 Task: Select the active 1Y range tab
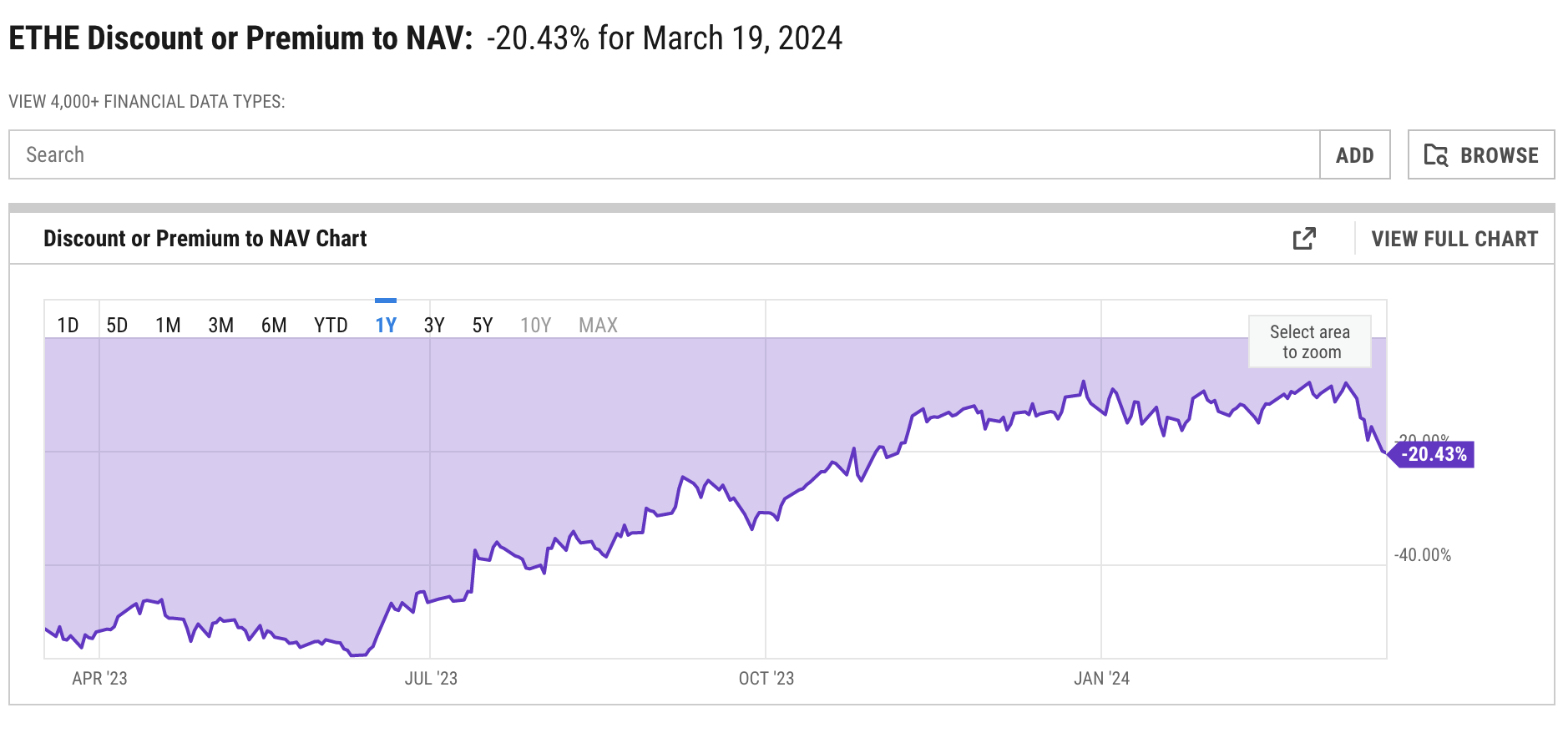(386, 325)
